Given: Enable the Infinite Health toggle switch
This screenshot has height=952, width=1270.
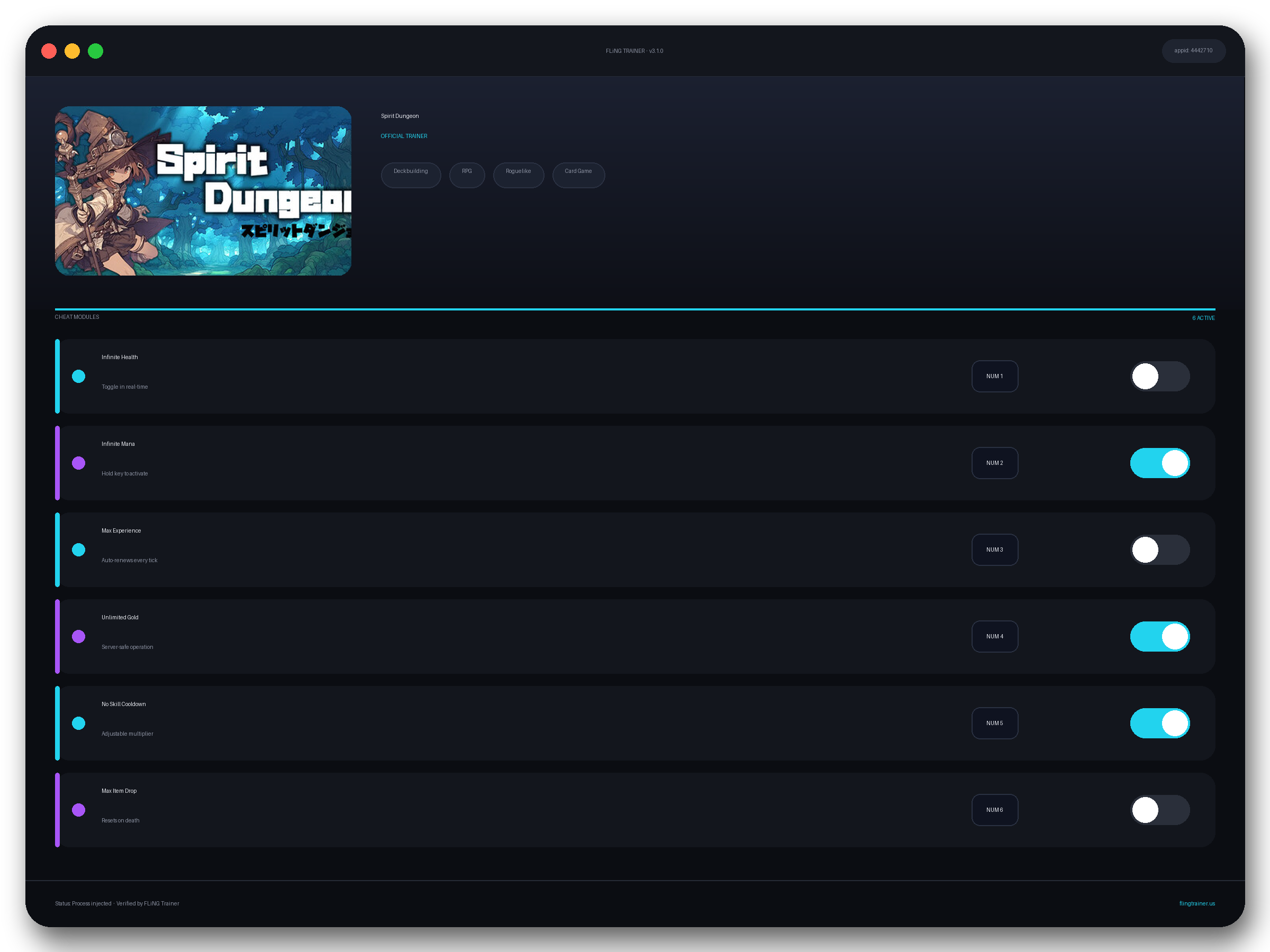Looking at the screenshot, I should (1160, 377).
